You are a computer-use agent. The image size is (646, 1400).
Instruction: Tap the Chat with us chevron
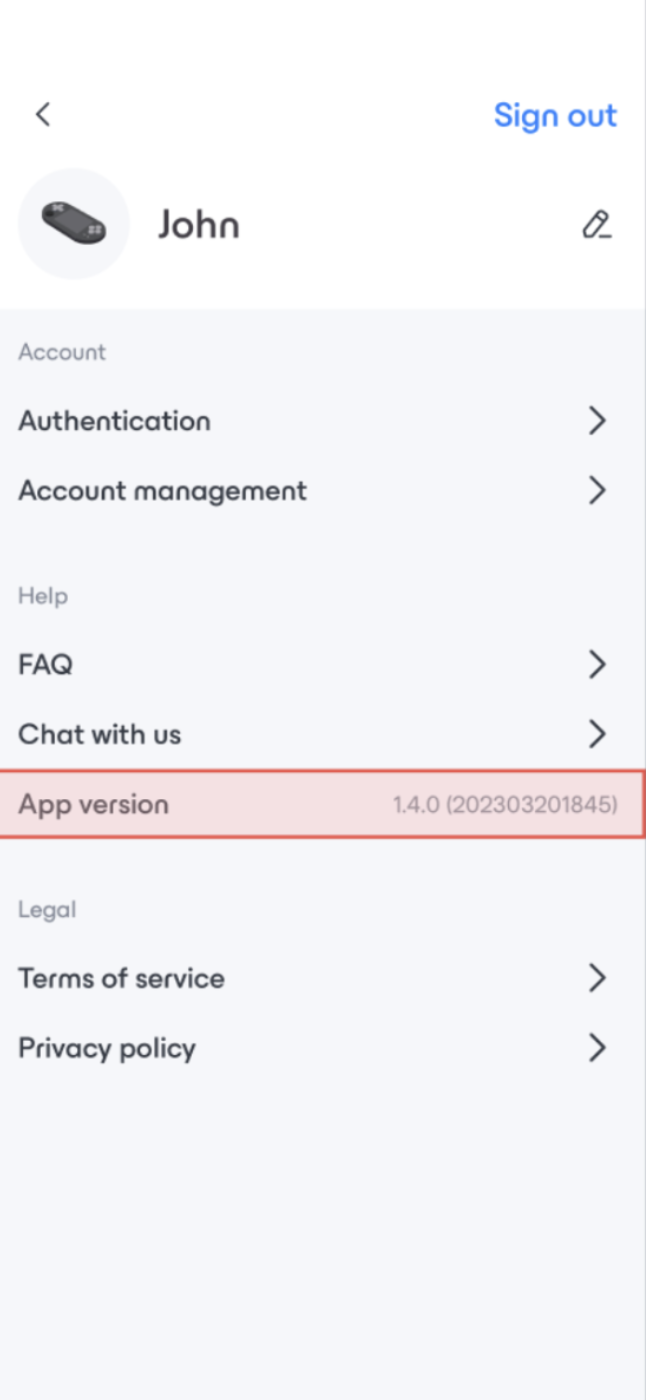pyautogui.click(x=597, y=734)
